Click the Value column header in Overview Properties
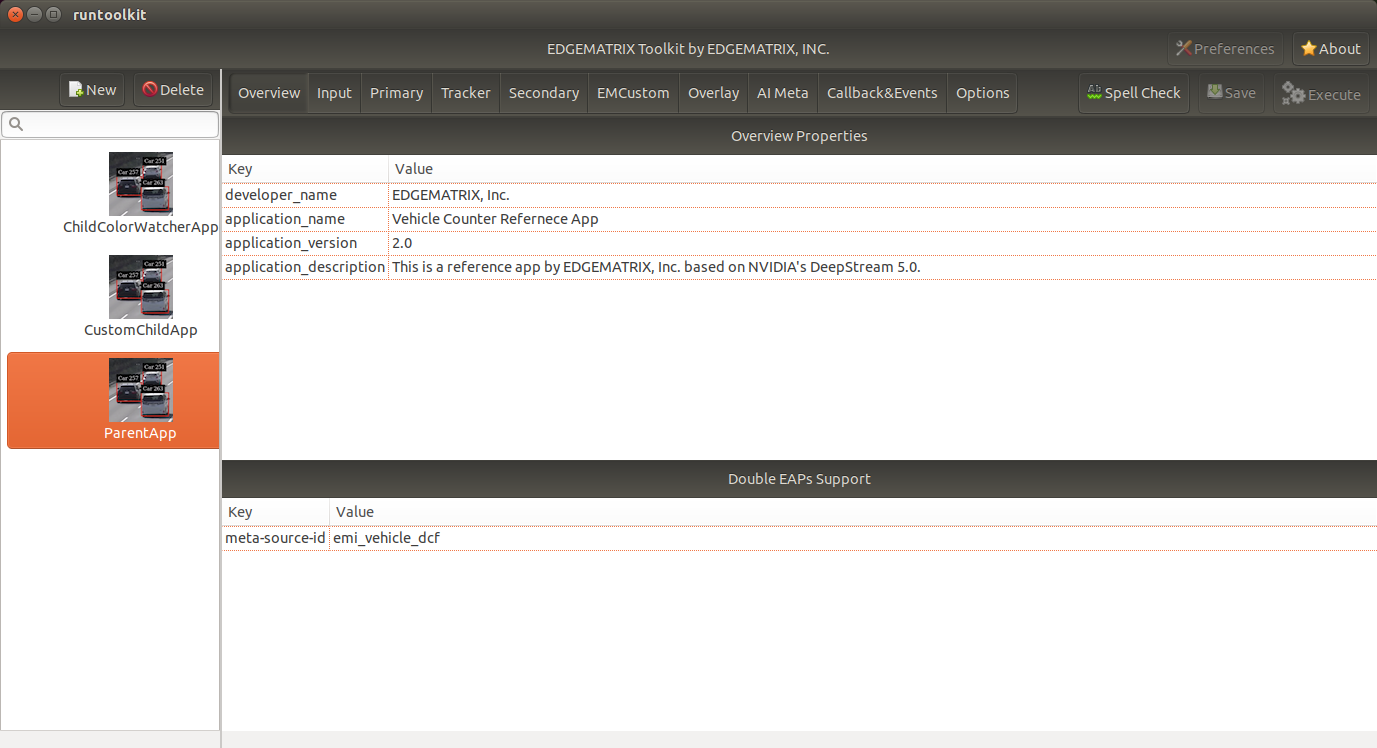The width and height of the screenshot is (1377, 748). click(883, 169)
